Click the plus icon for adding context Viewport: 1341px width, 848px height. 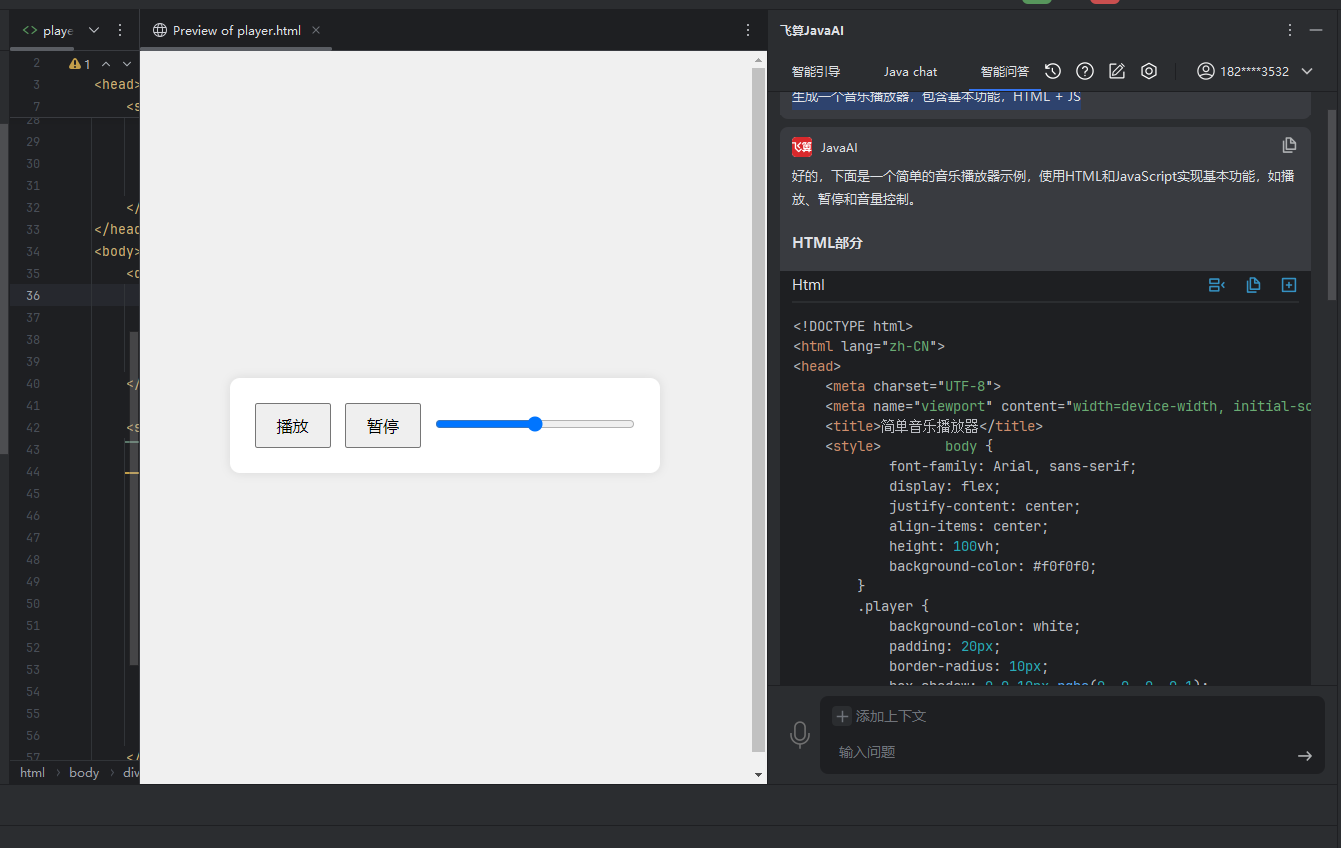[x=842, y=716]
